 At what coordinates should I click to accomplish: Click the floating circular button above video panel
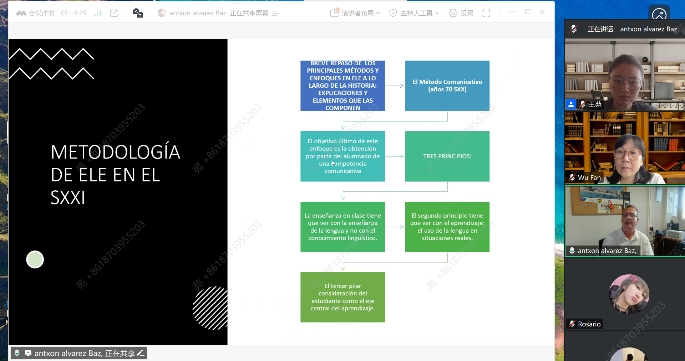pyautogui.click(x=659, y=14)
